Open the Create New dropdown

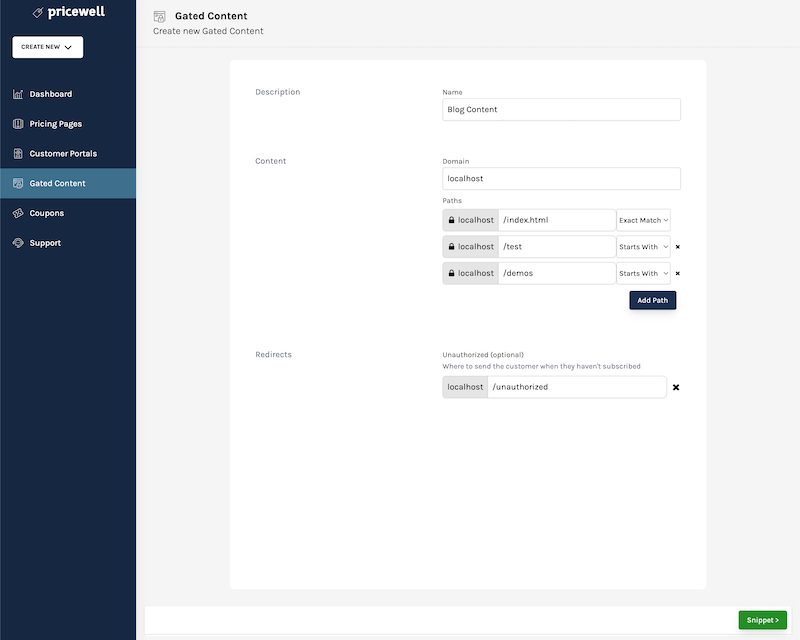pos(47,47)
